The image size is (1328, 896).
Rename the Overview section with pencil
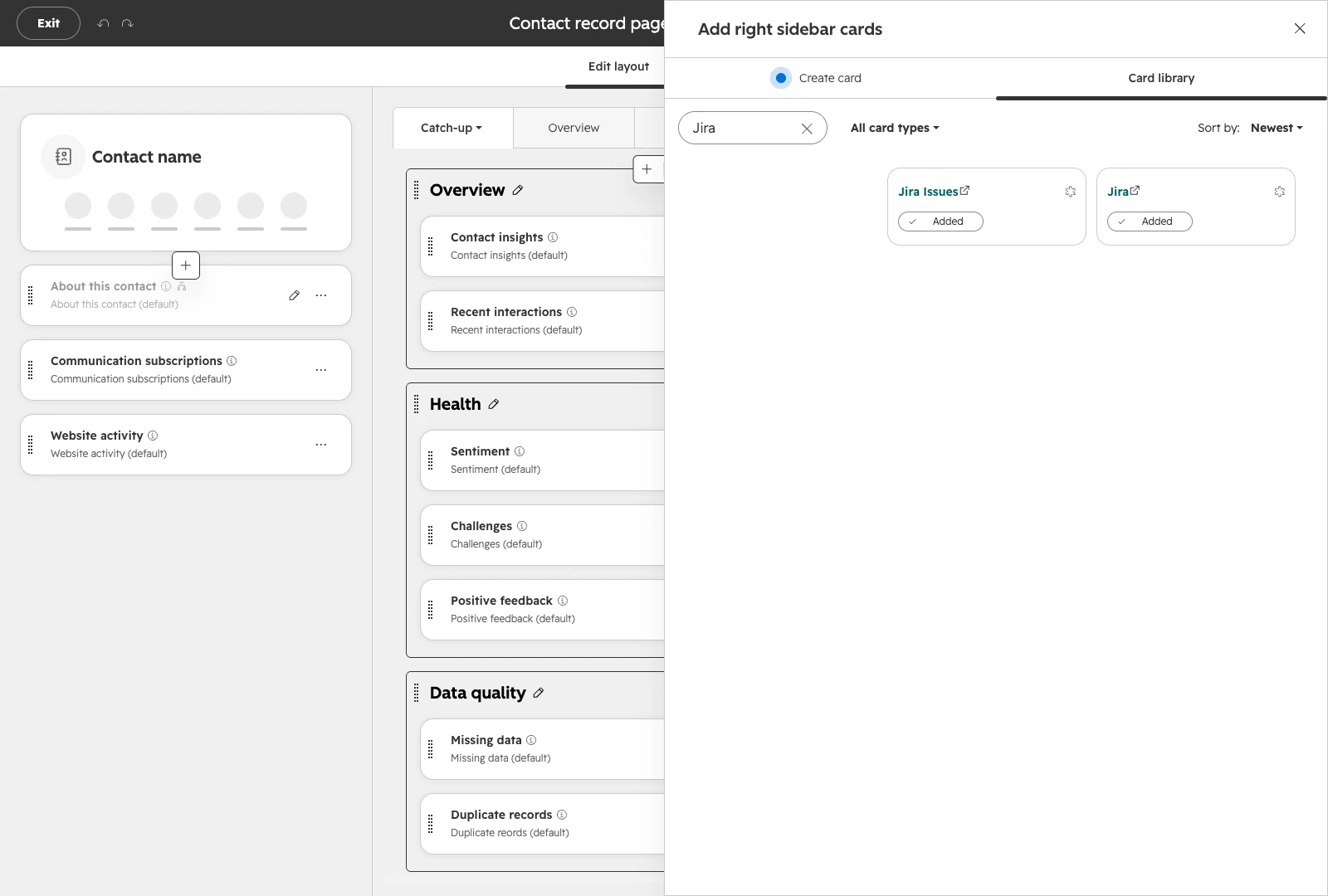518,190
